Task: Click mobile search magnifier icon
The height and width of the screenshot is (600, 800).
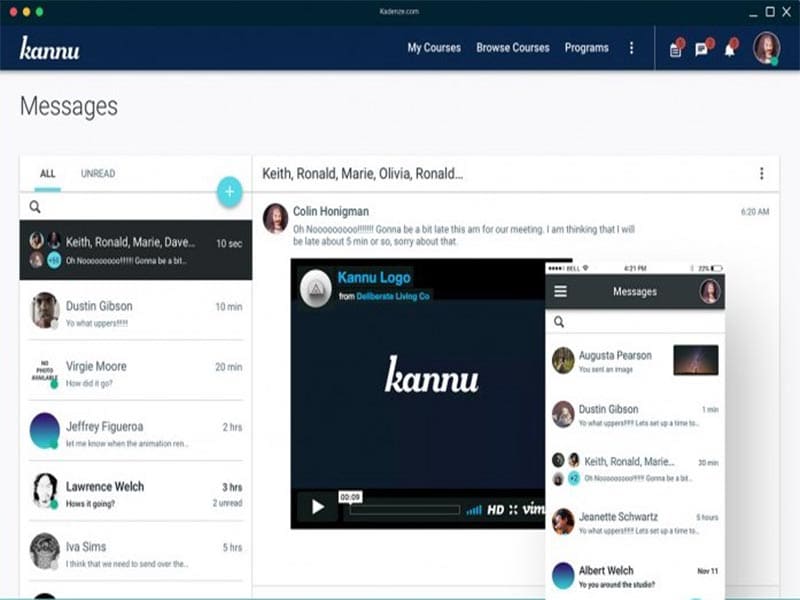Action: click(559, 322)
